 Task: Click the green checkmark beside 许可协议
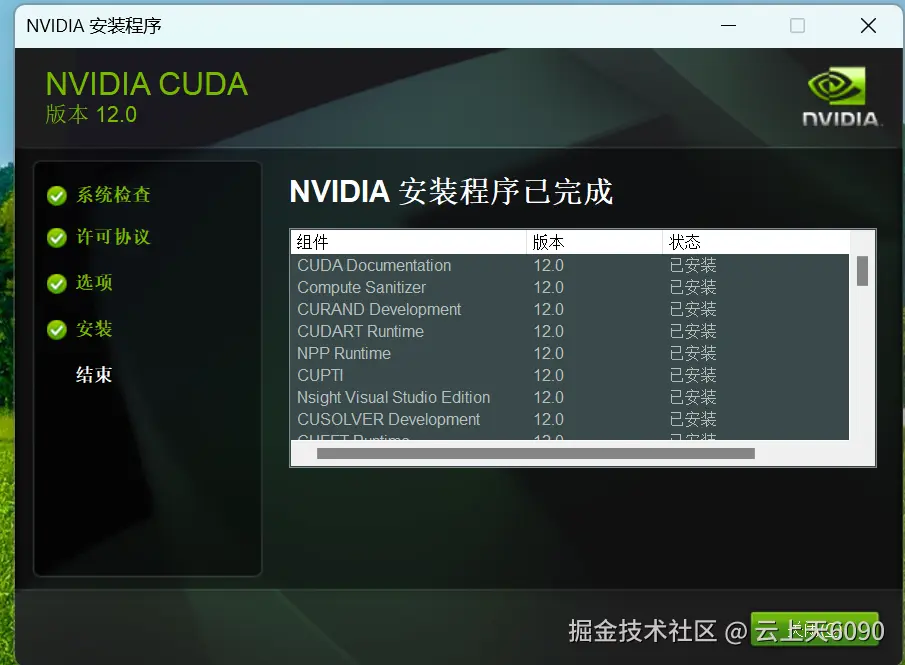57,238
